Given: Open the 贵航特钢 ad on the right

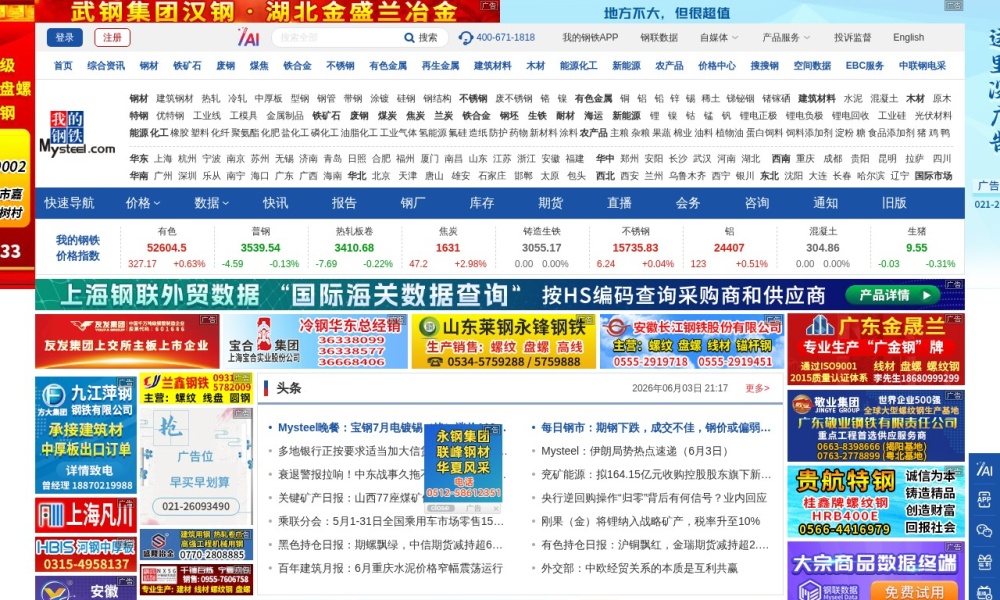Looking at the screenshot, I should click(876, 502).
